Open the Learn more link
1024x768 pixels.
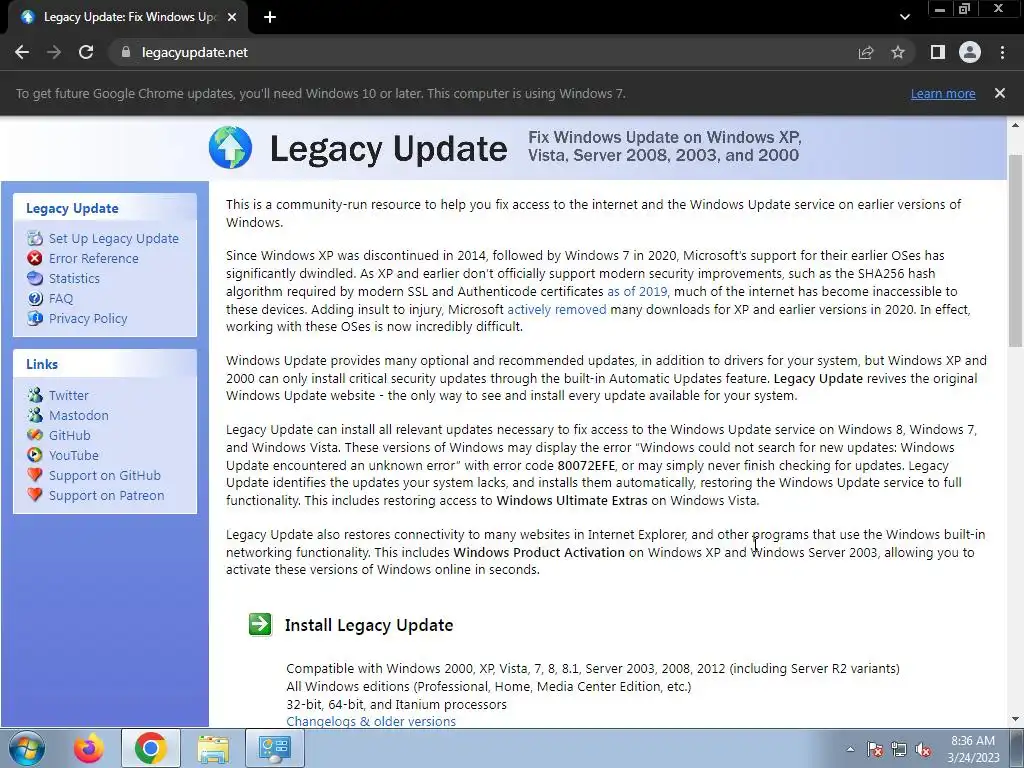[x=943, y=93]
